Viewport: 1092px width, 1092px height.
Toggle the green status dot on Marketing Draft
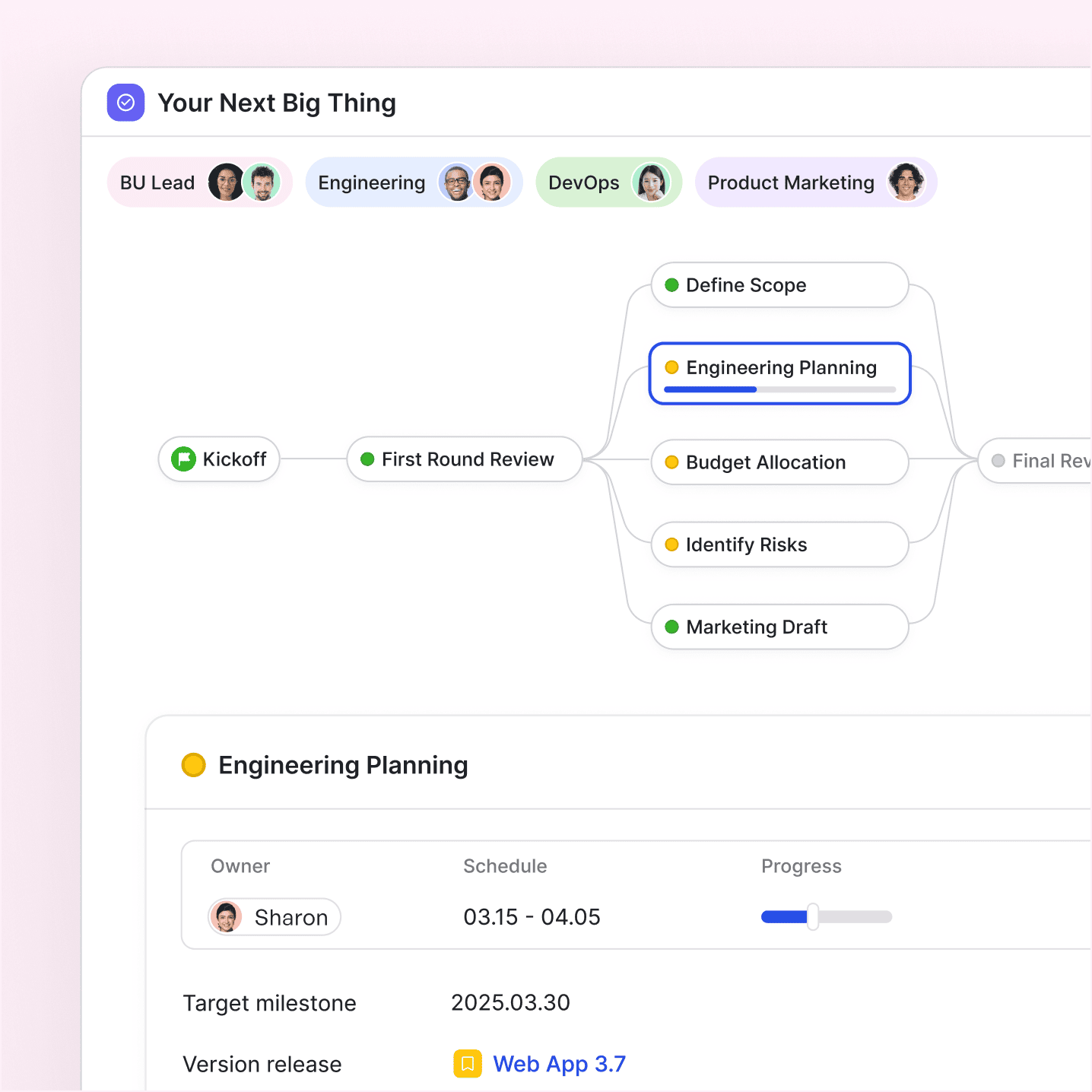671,627
